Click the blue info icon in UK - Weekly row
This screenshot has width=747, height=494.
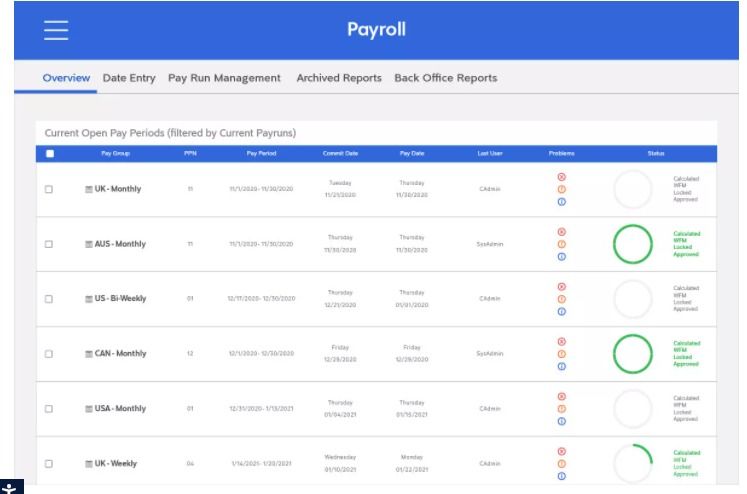pos(562,476)
